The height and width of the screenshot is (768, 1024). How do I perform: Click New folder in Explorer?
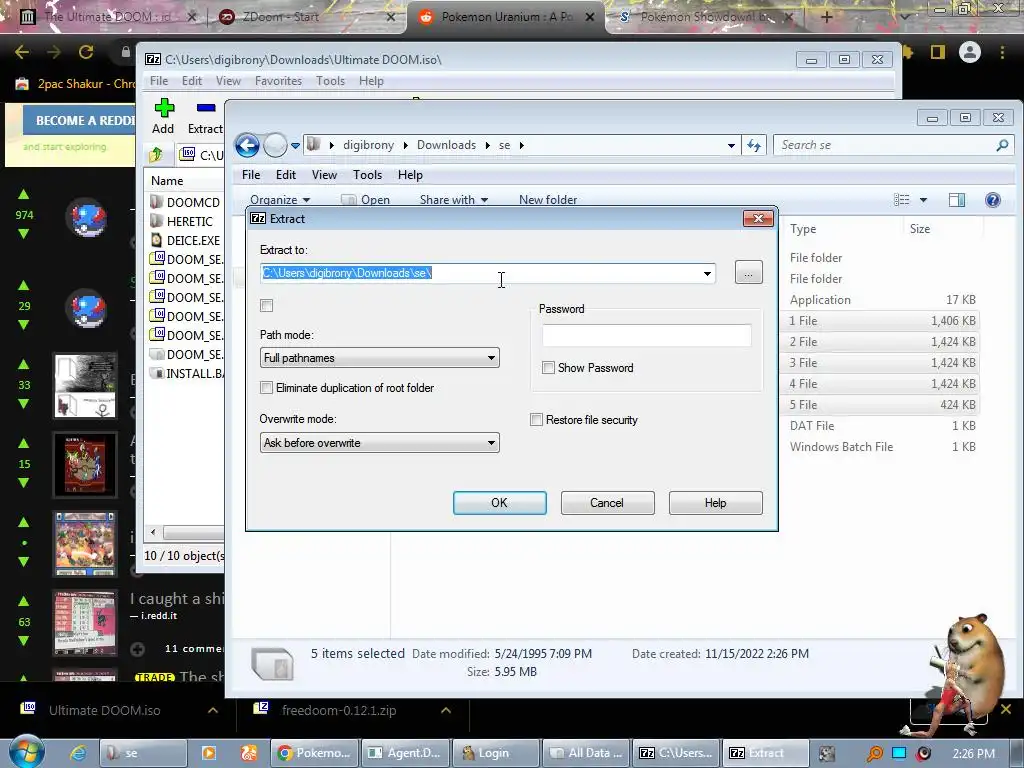pyautogui.click(x=548, y=200)
